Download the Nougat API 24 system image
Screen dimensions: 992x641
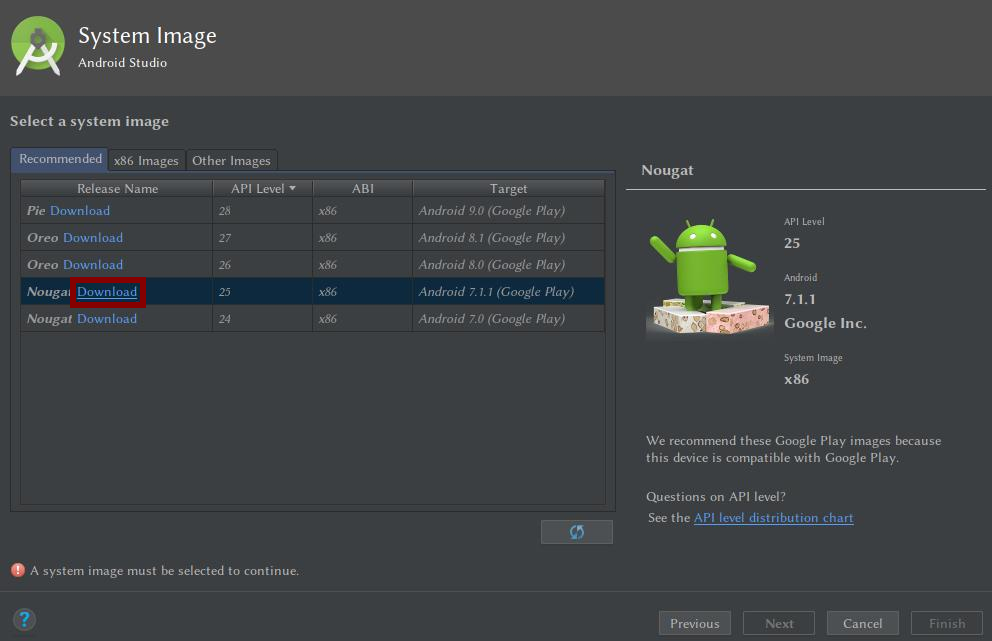pos(104,318)
